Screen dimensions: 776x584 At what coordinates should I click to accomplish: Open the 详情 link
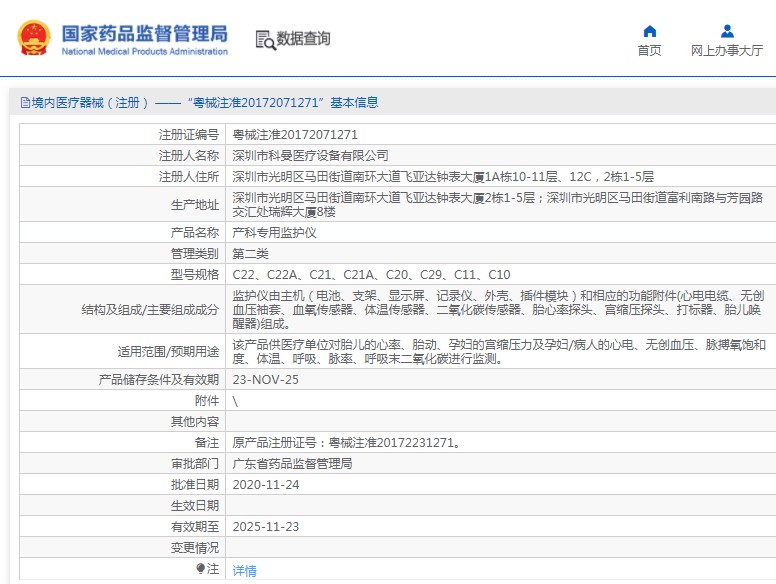[x=244, y=571]
